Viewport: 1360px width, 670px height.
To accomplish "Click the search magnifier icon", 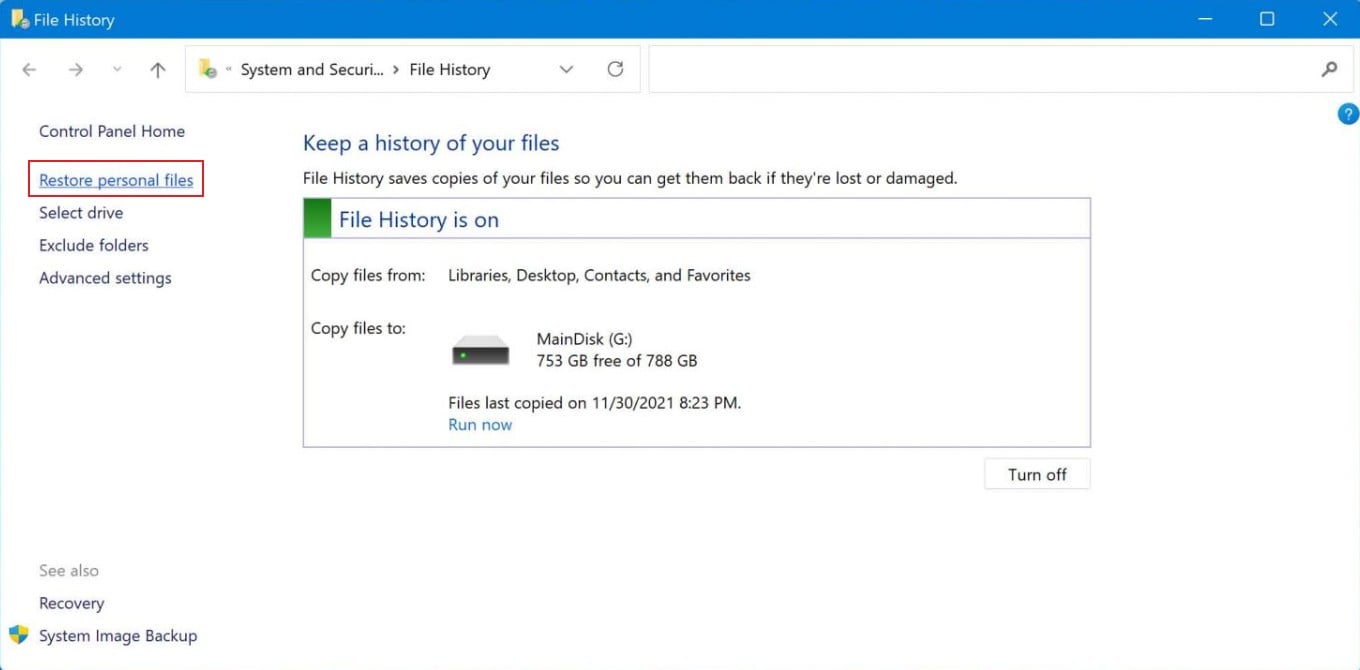I will coord(1329,69).
